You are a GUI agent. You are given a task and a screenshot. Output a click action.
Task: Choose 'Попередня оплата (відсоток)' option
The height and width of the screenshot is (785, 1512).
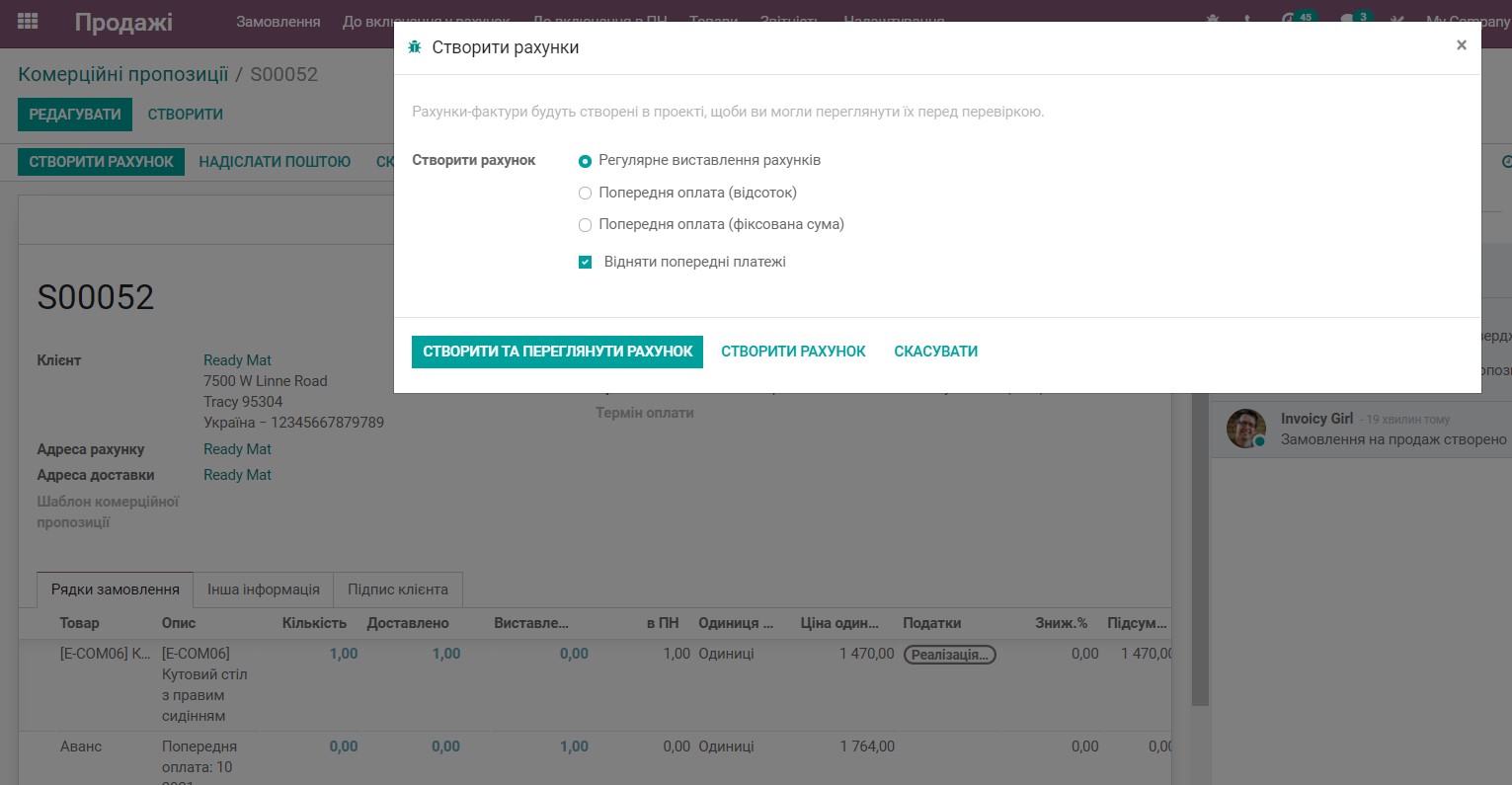click(x=585, y=193)
